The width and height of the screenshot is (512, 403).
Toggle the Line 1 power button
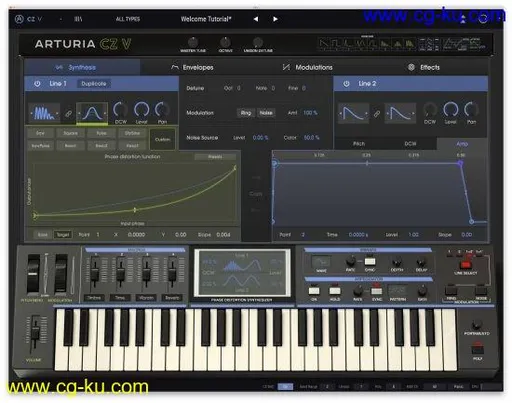tap(37, 84)
